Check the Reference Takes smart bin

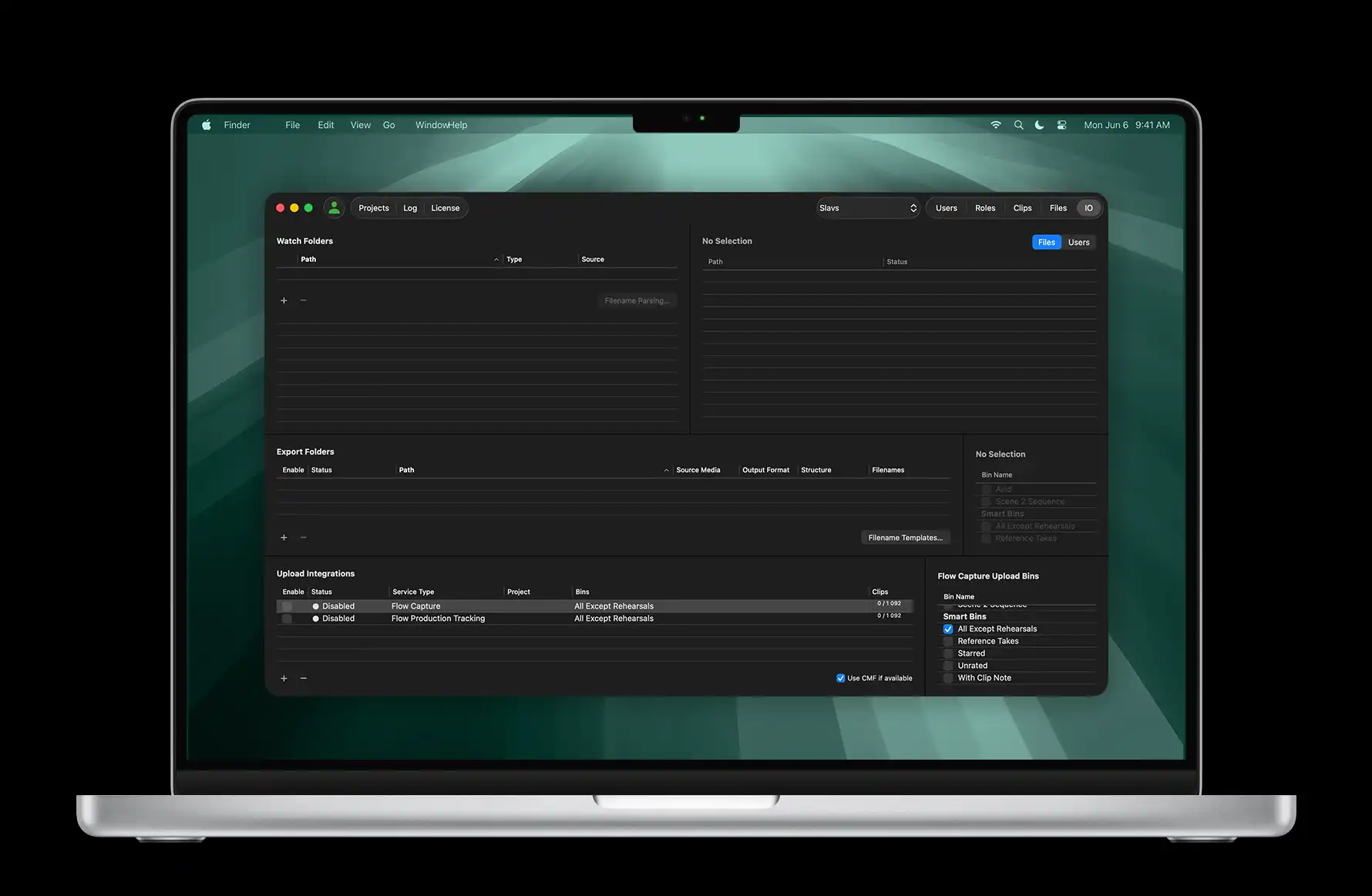948,641
